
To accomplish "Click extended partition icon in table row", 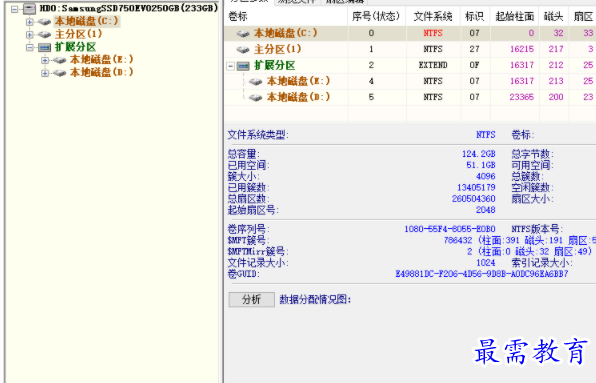I will coord(243,66).
